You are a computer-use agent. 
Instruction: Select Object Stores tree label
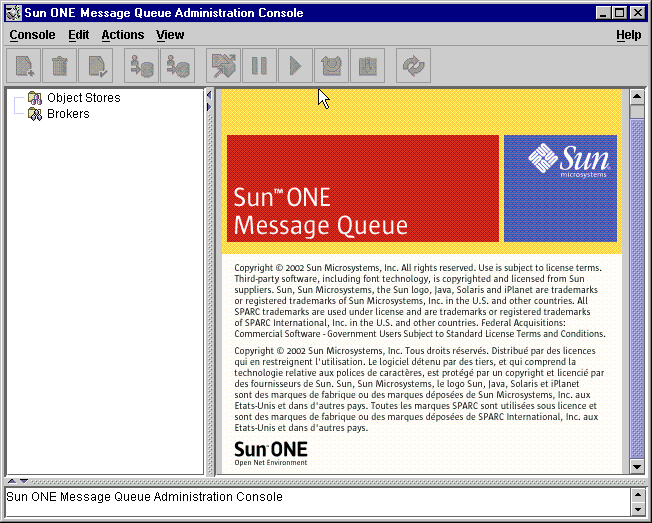84,98
